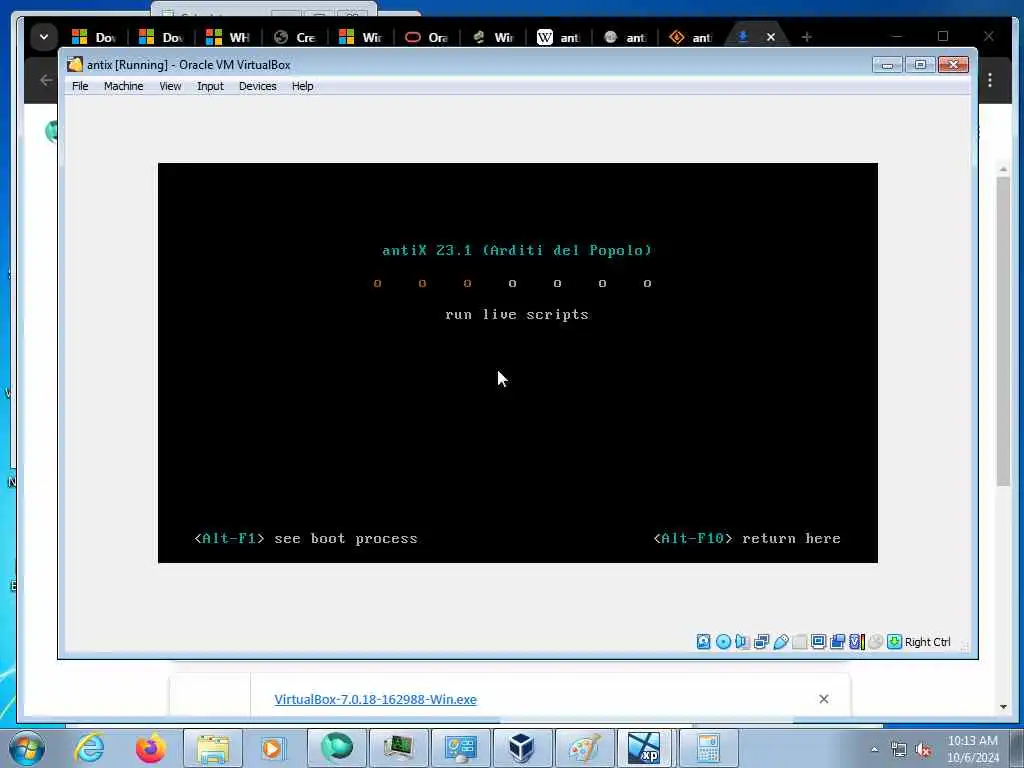This screenshot has height=768, width=1024.
Task: Switch to the 'Ora' Oracle tab
Action: coord(426,37)
